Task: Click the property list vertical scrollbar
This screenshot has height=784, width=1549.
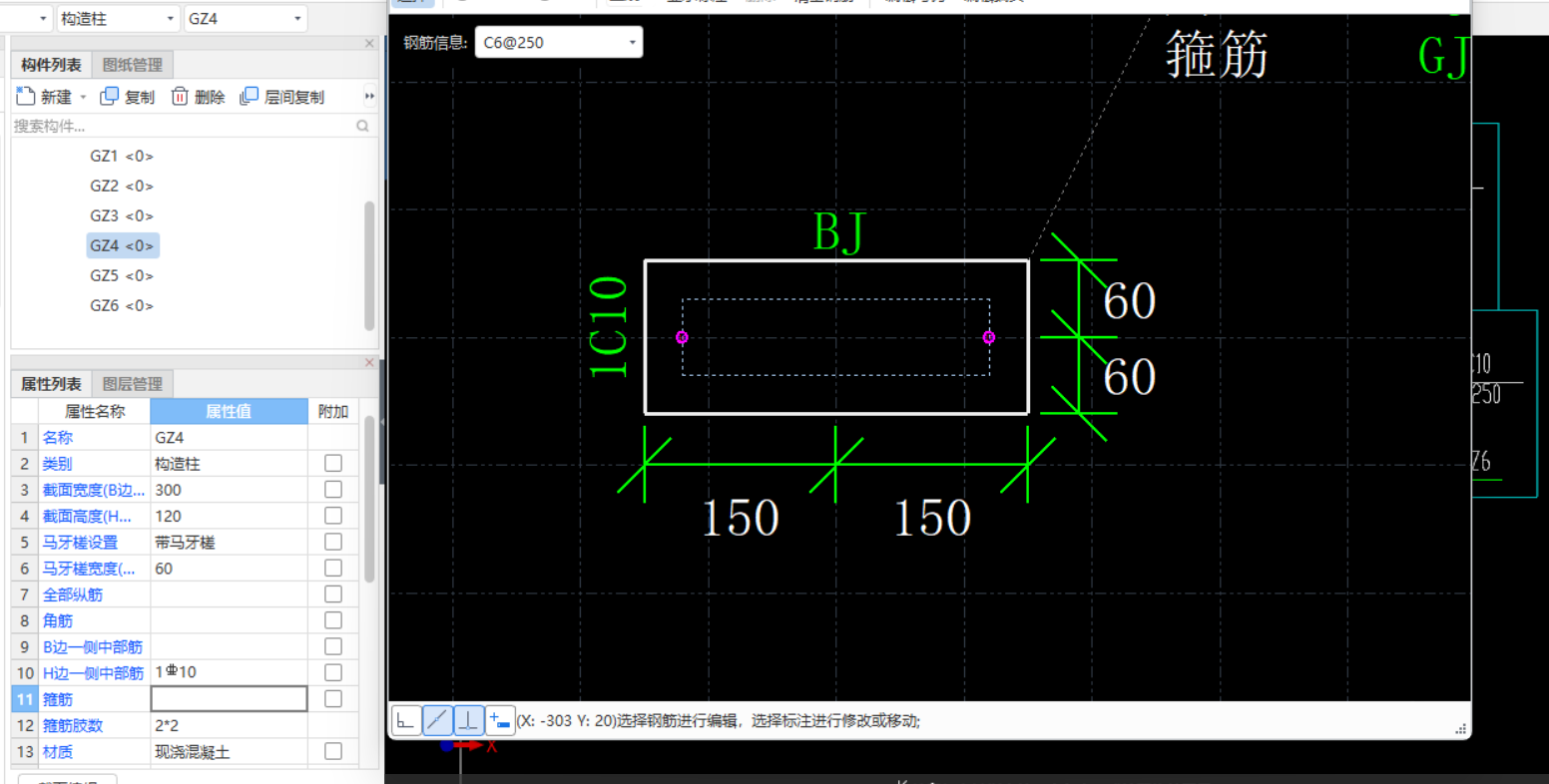Action: coord(369,499)
